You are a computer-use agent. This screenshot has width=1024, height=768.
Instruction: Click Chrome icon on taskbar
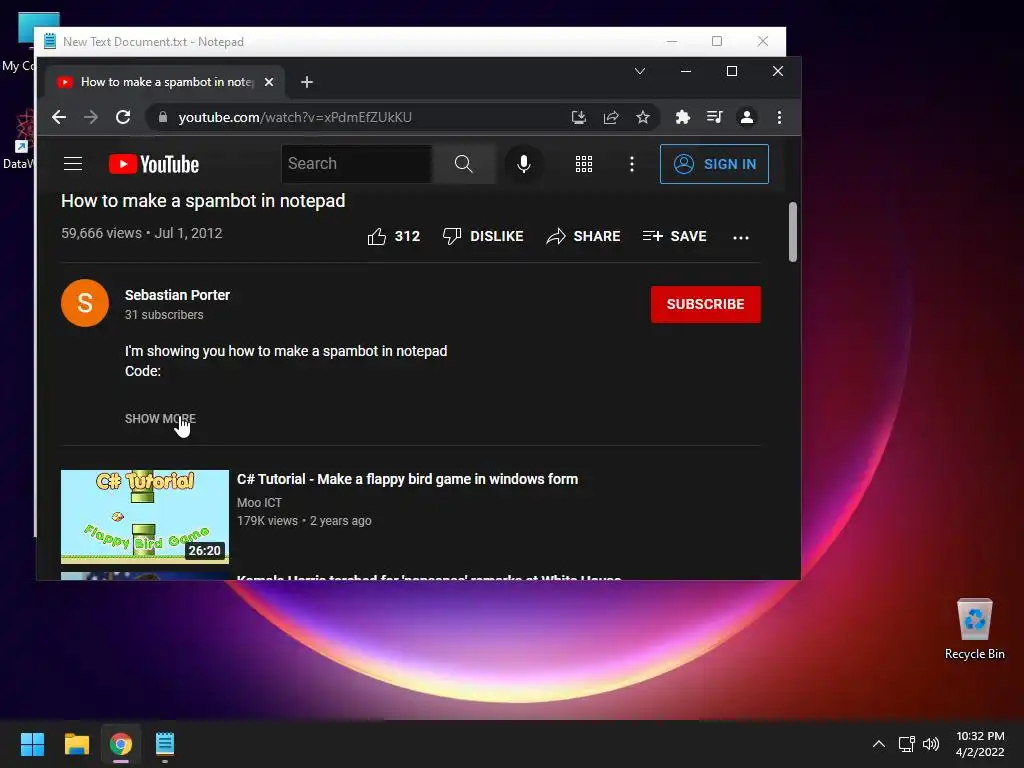point(121,744)
